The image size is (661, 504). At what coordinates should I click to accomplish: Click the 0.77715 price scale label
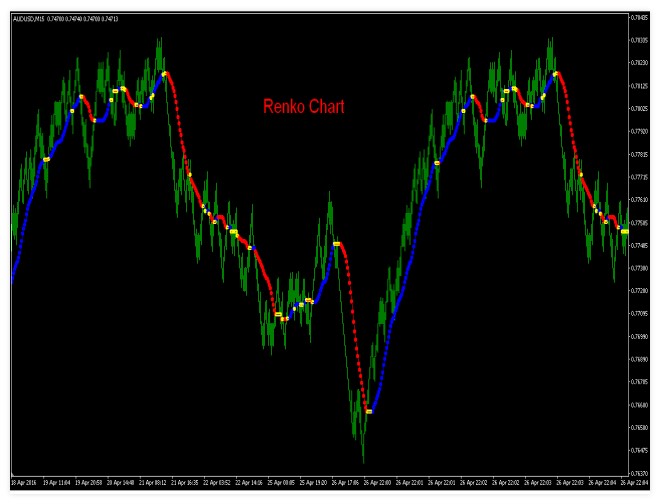[640, 177]
